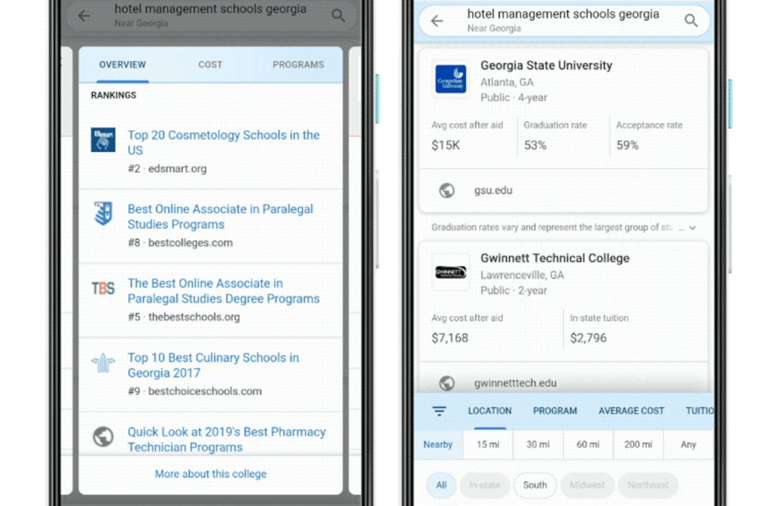Tap search magnifier icon on right phone

point(691,20)
